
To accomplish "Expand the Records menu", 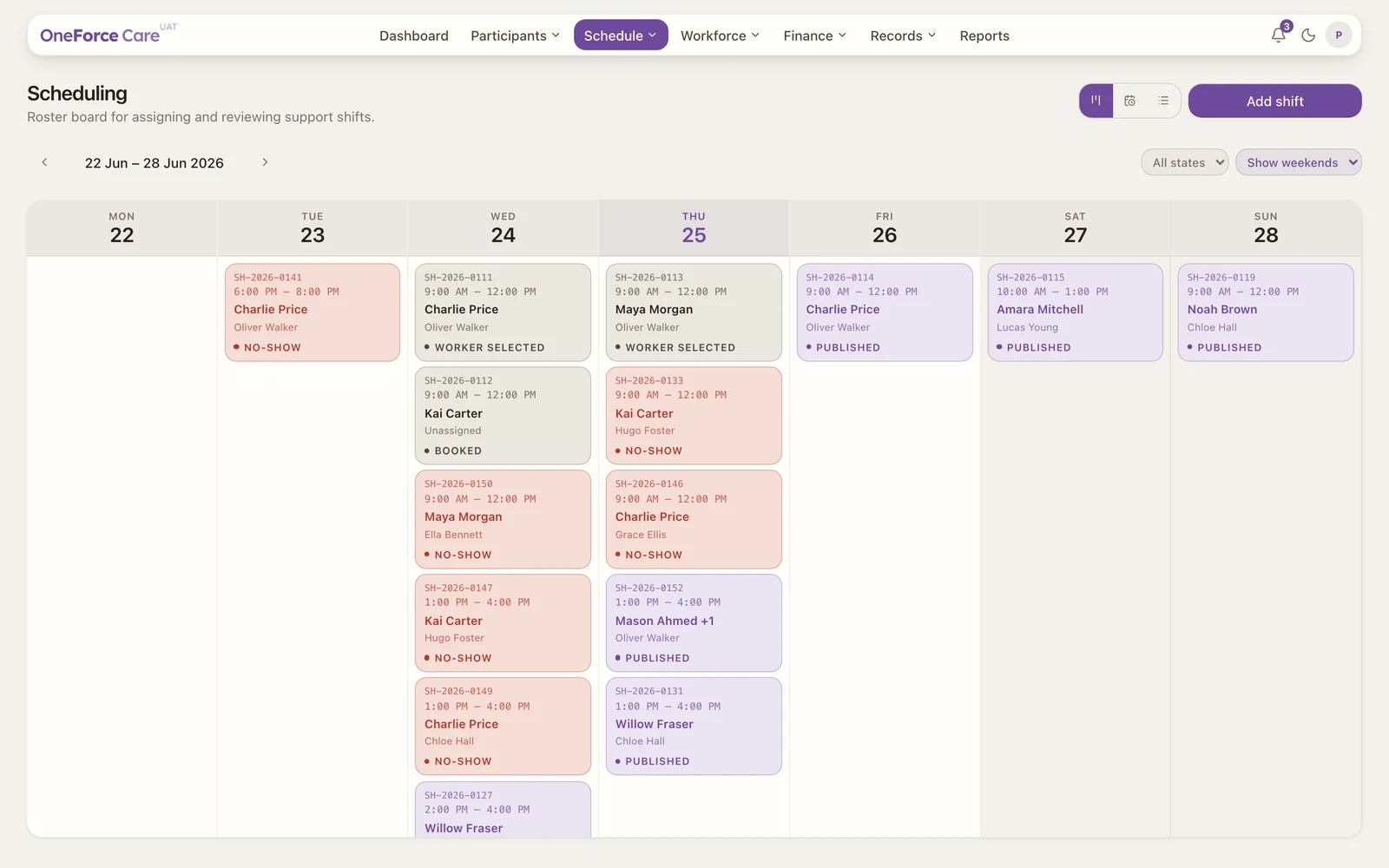I will 903,36.
